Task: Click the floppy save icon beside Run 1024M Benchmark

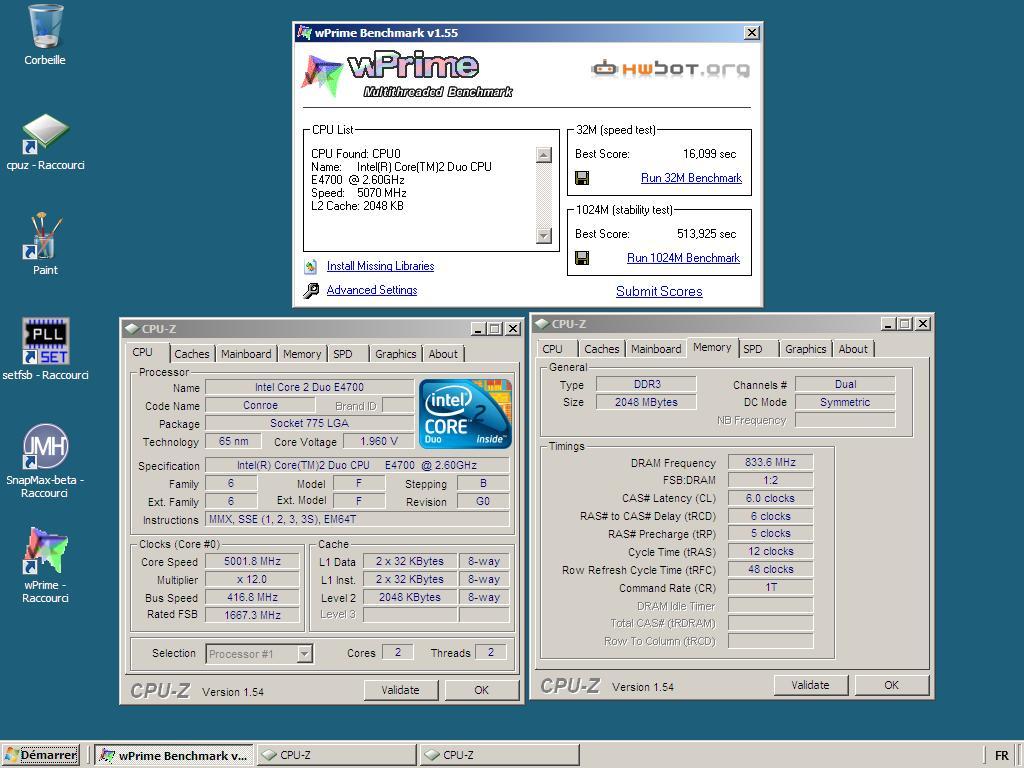Action: tap(582, 258)
